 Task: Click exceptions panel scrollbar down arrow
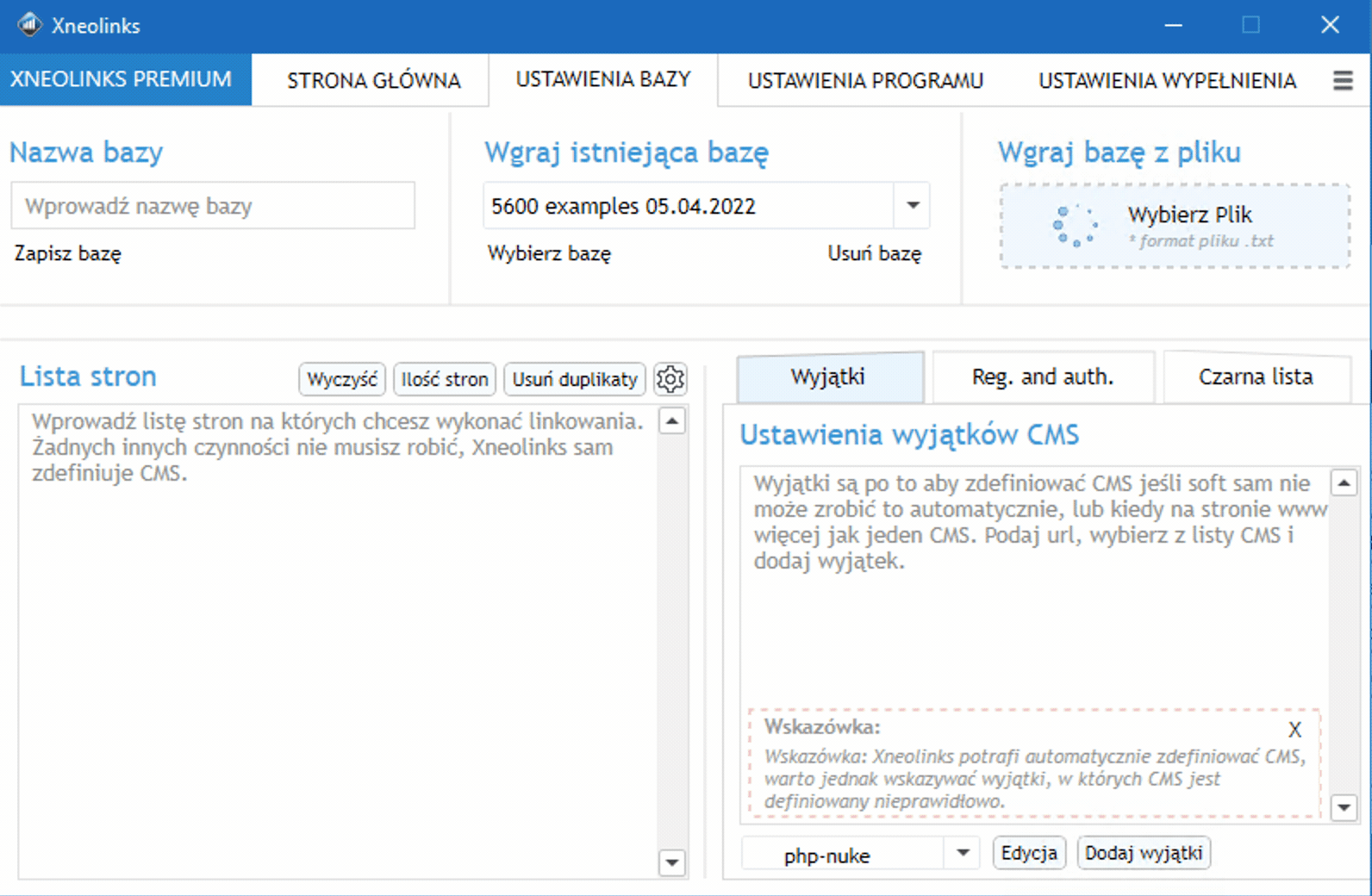coord(1344,807)
